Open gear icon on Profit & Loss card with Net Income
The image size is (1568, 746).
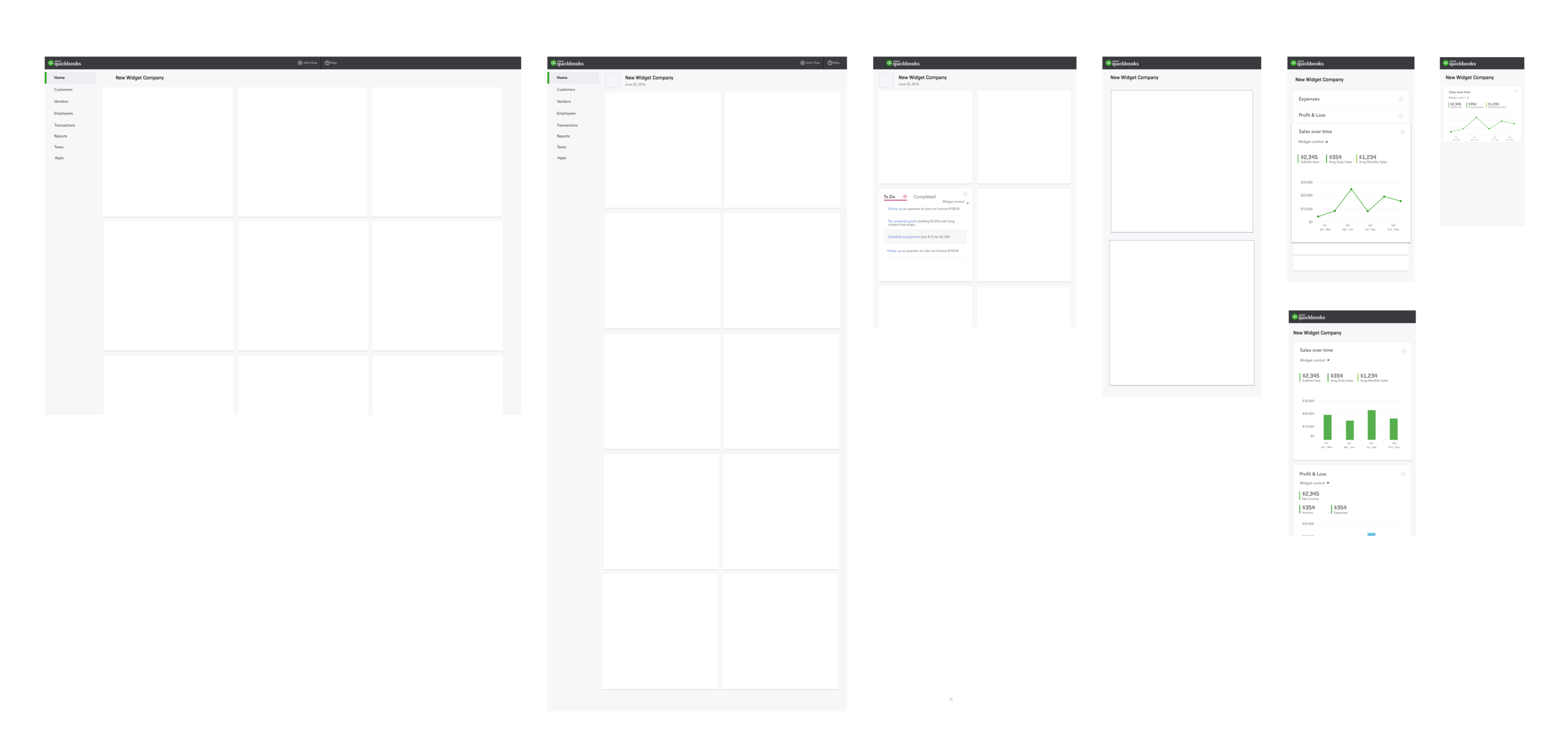(1403, 474)
